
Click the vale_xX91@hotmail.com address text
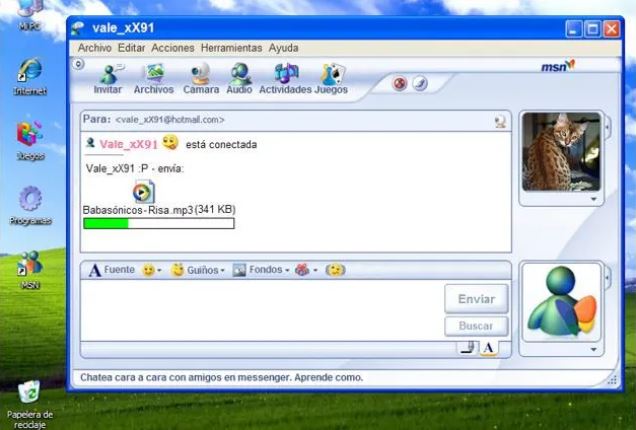click(x=170, y=120)
